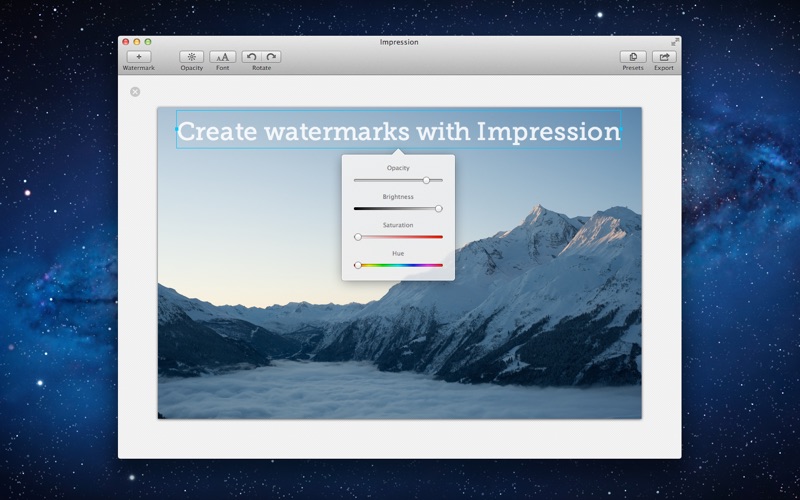Rotate watermark clockwise with right arrow

click(x=271, y=57)
